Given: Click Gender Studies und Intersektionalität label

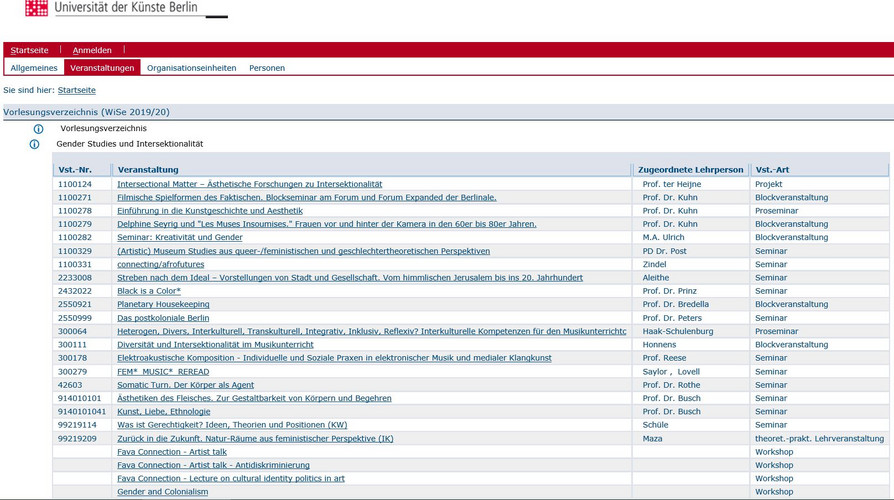Looking at the screenshot, I should pyautogui.click(x=129, y=144).
